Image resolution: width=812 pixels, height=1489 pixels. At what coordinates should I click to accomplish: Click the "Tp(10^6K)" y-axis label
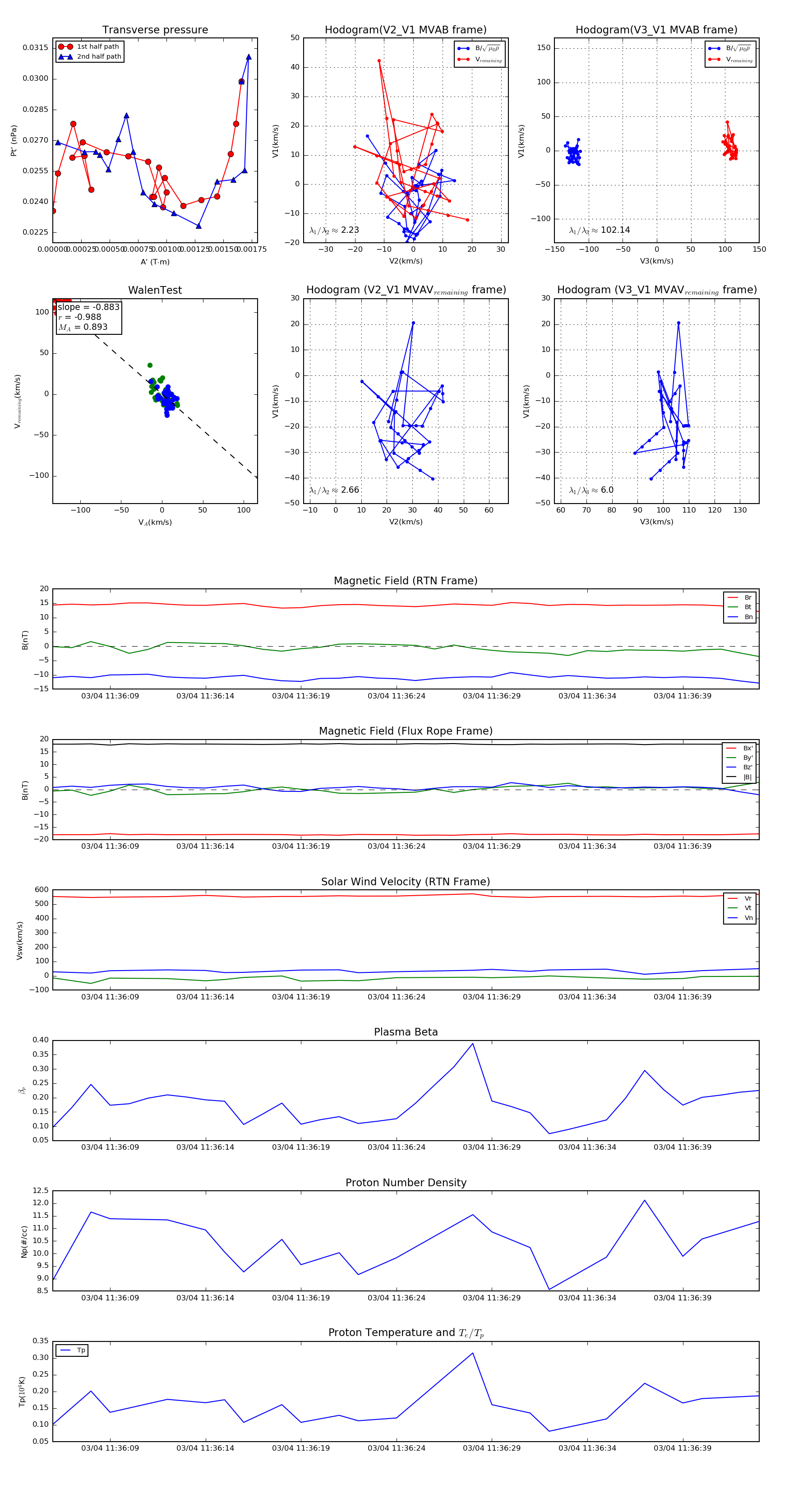(x=22, y=1392)
